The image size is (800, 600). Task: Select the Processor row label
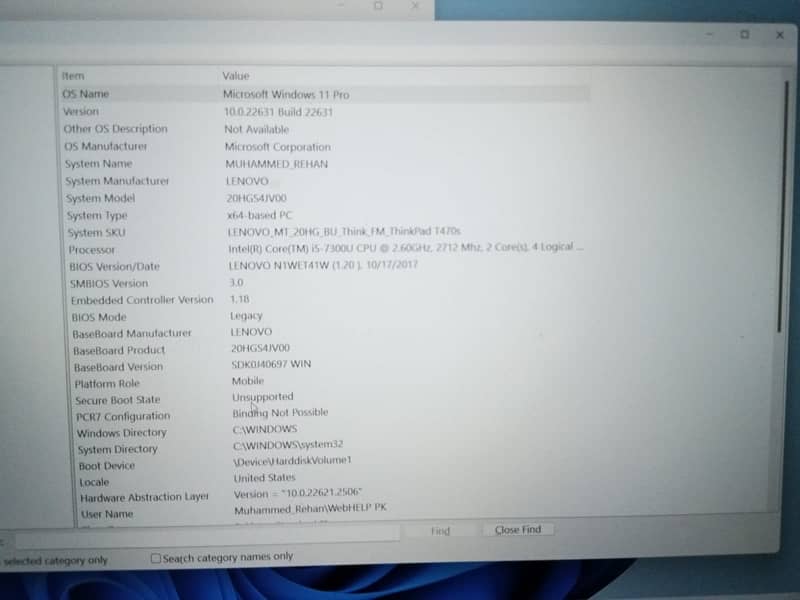(92, 249)
